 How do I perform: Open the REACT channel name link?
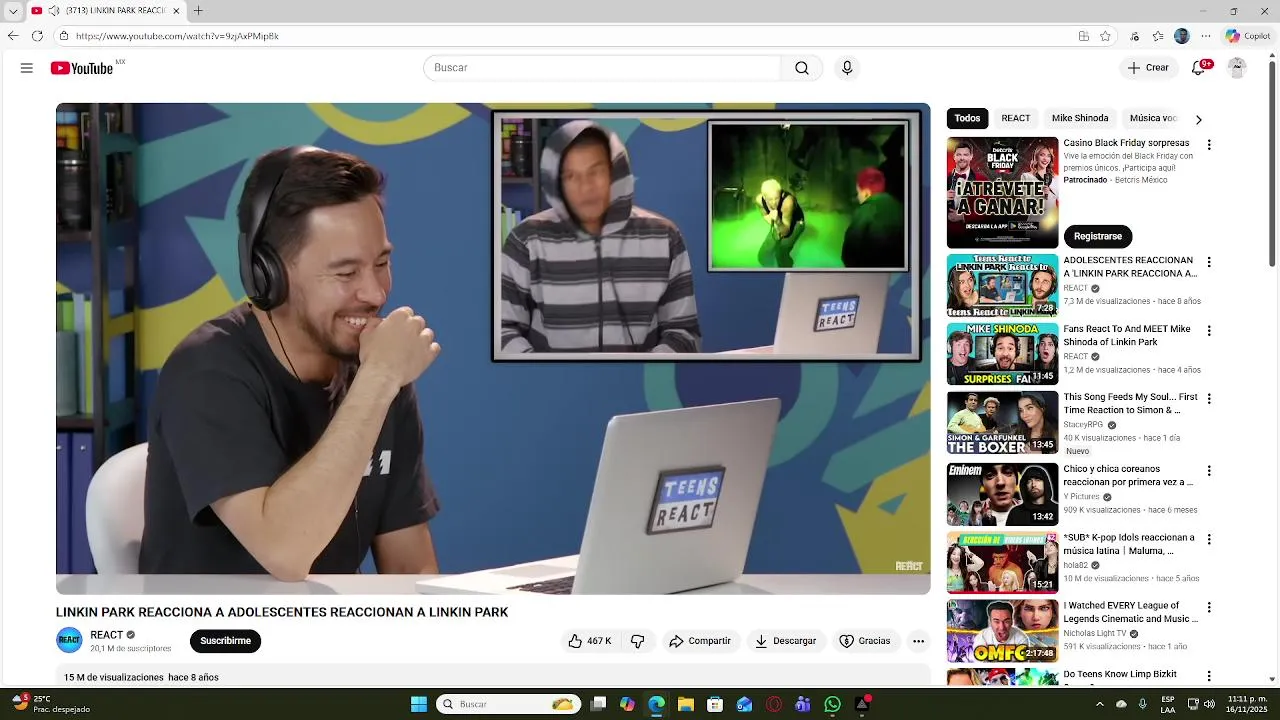[107, 635]
